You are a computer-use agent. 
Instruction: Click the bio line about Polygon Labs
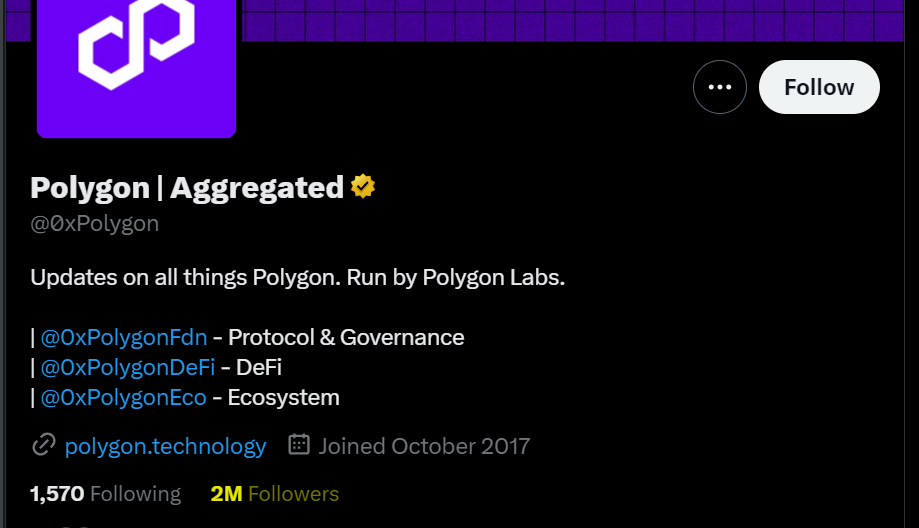click(298, 277)
